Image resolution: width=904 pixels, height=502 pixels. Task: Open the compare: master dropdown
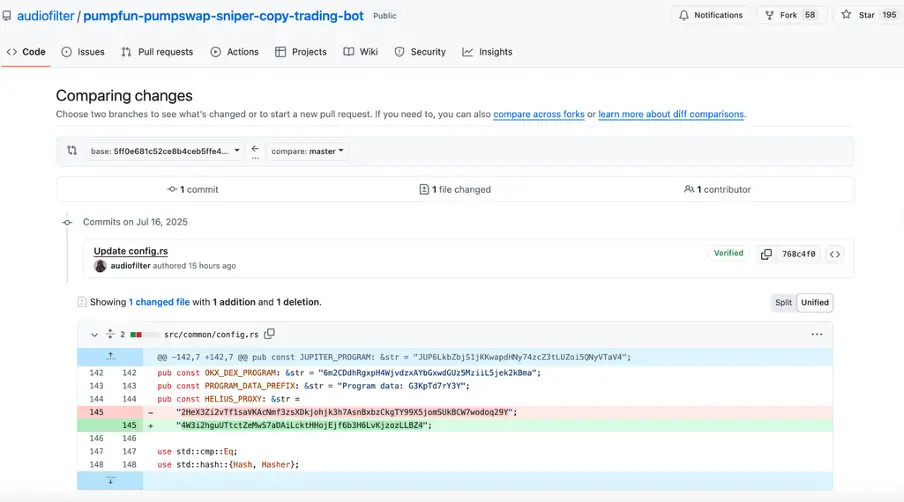click(307, 151)
